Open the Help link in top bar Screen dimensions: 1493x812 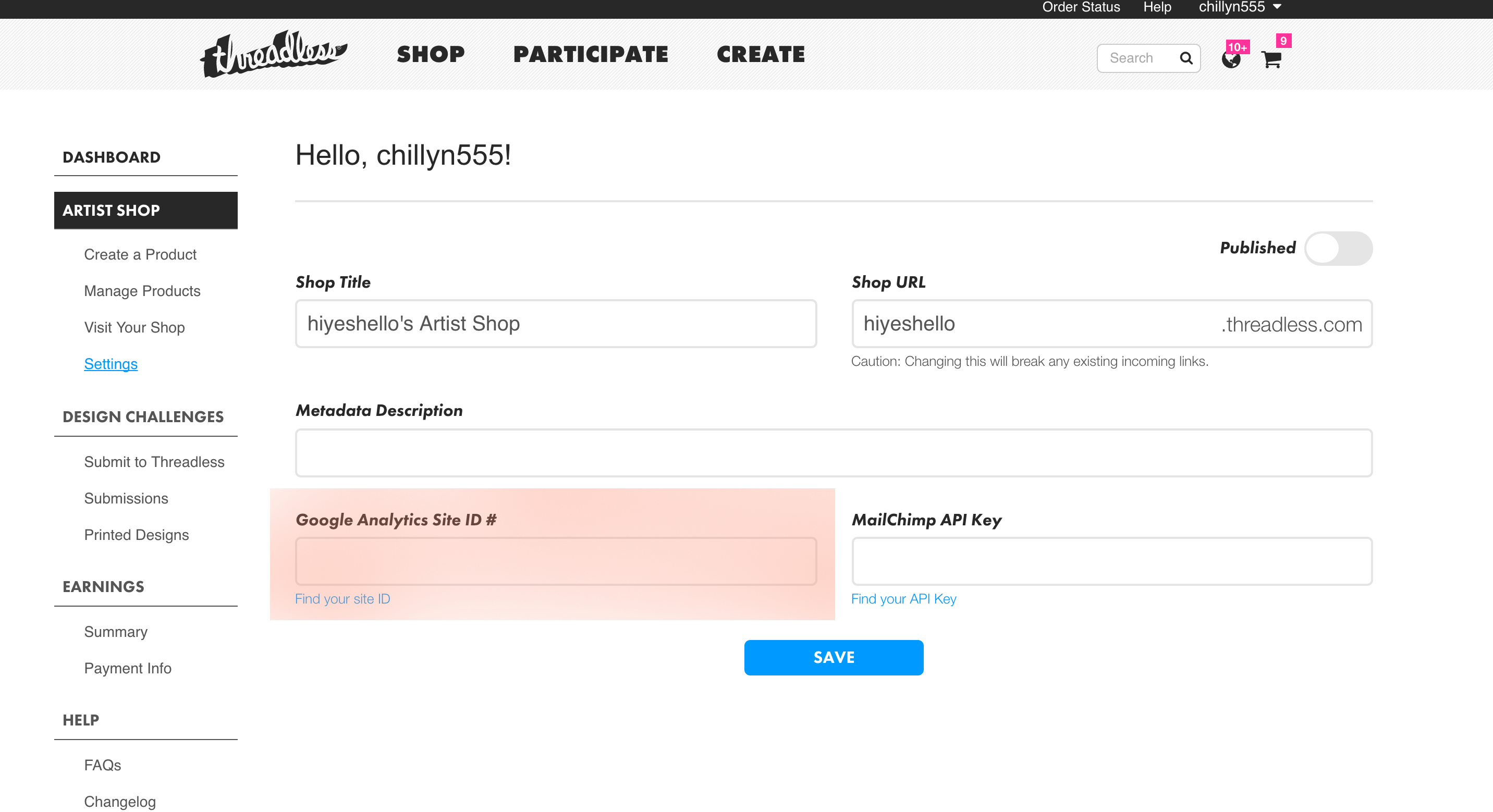(x=1157, y=7)
